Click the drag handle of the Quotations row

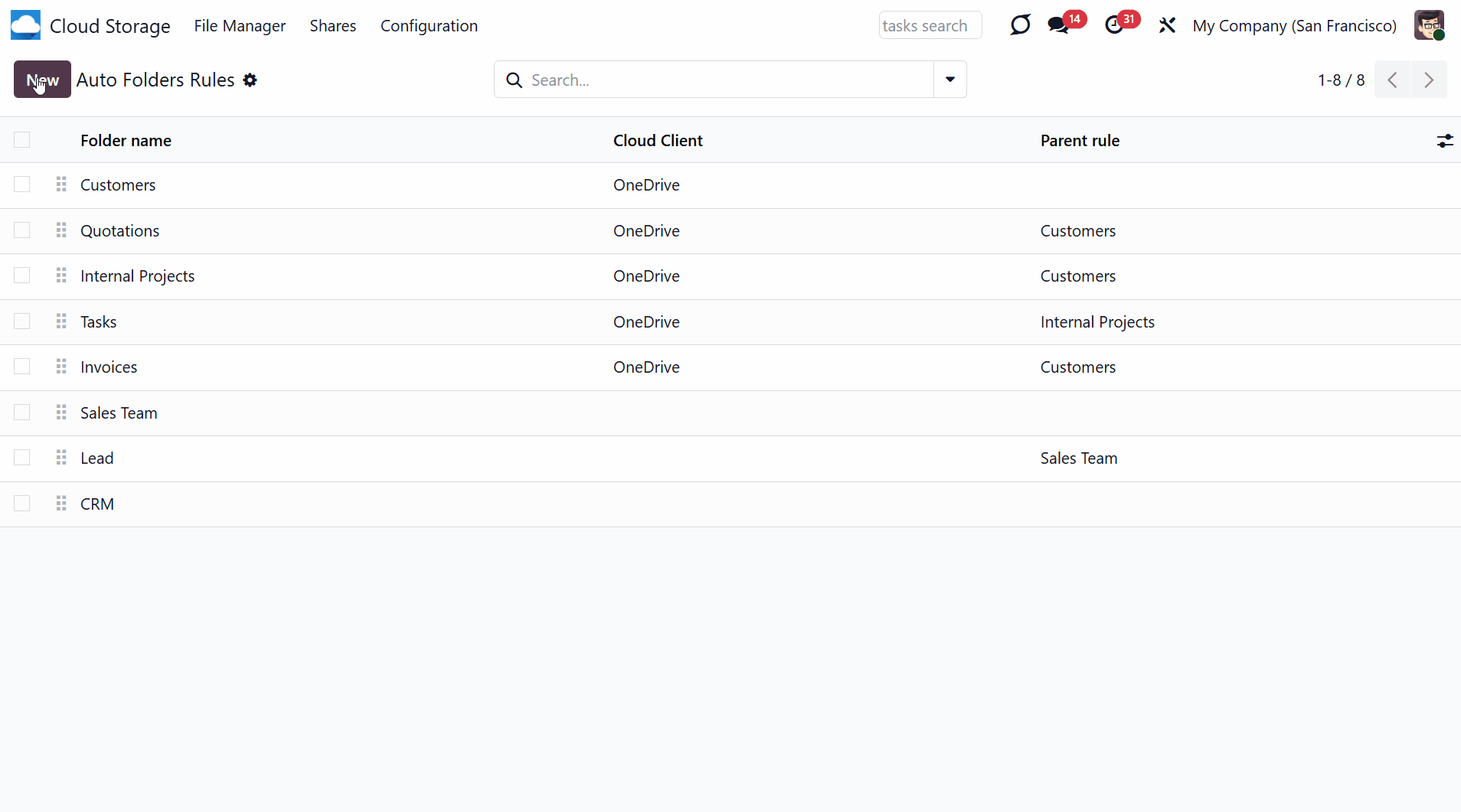pos(61,230)
